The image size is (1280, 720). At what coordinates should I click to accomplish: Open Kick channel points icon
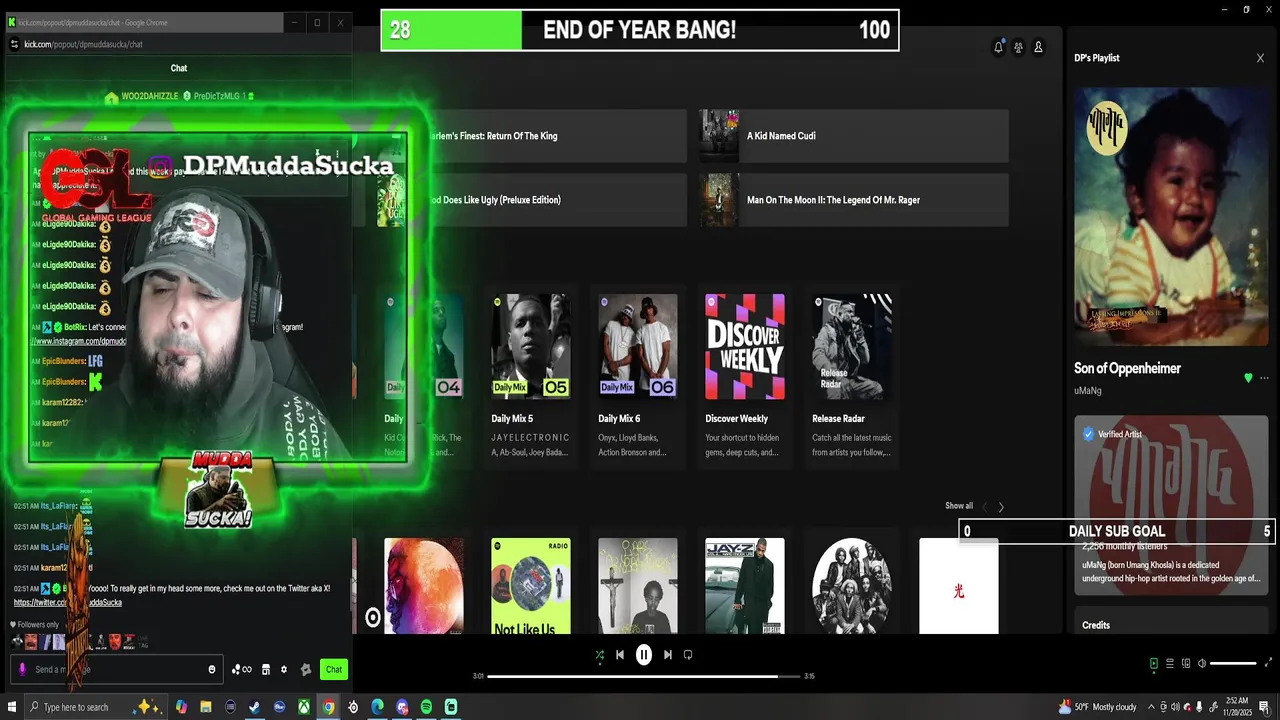241,669
